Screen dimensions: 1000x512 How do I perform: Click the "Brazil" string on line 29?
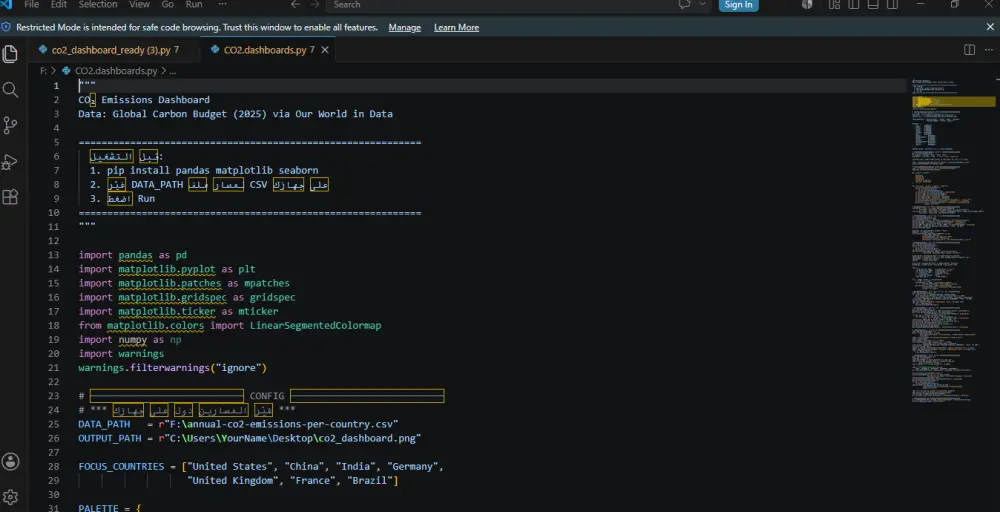coord(369,480)
